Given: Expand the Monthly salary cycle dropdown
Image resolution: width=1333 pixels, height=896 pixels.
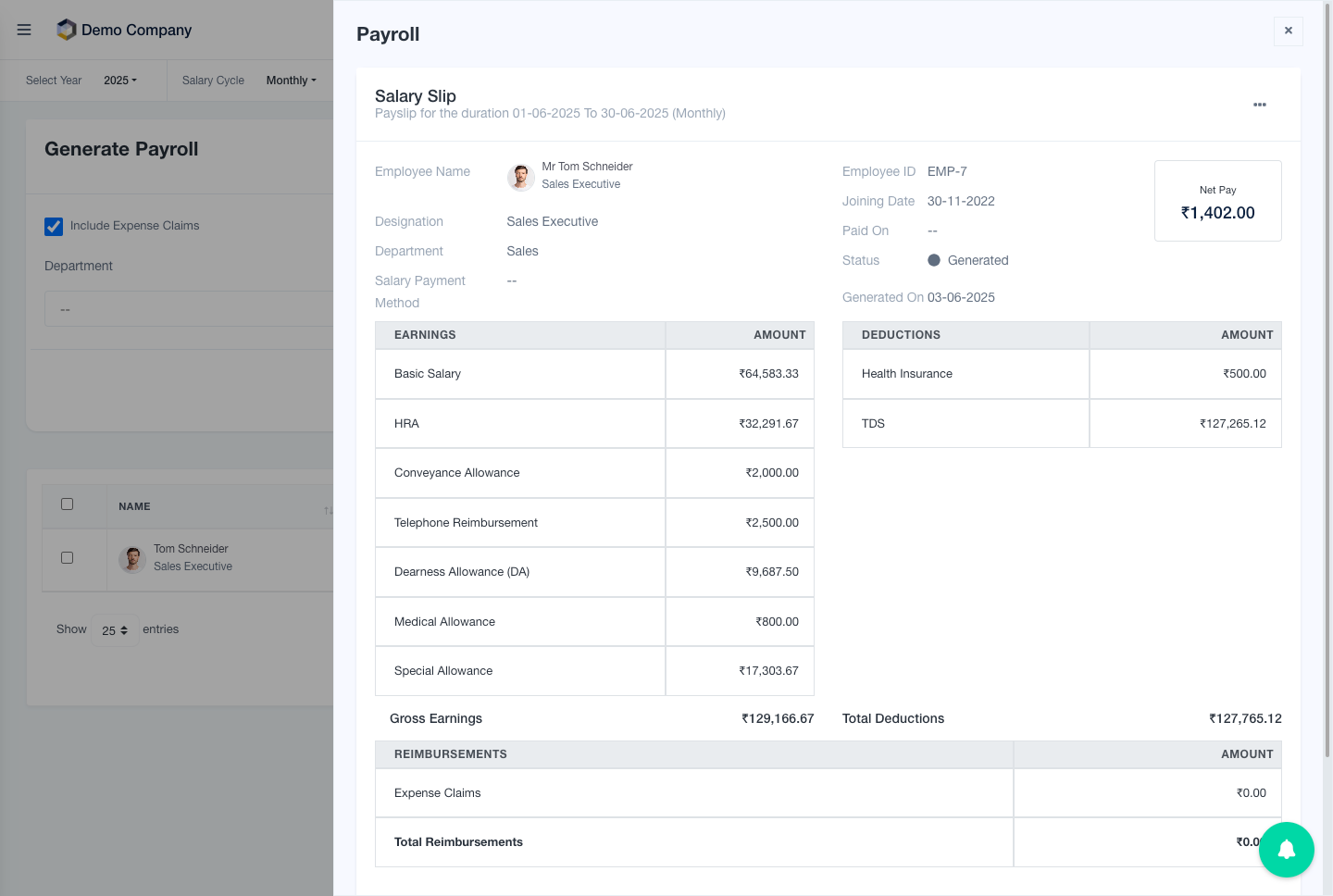Looking at the screenshot, I should pos(291,81).
